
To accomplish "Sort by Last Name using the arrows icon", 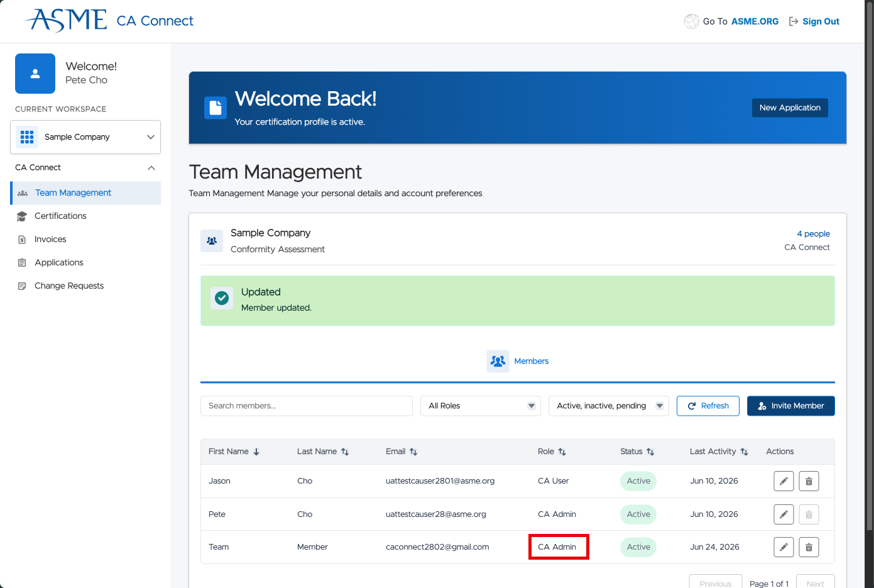I will tap(345, 451).
